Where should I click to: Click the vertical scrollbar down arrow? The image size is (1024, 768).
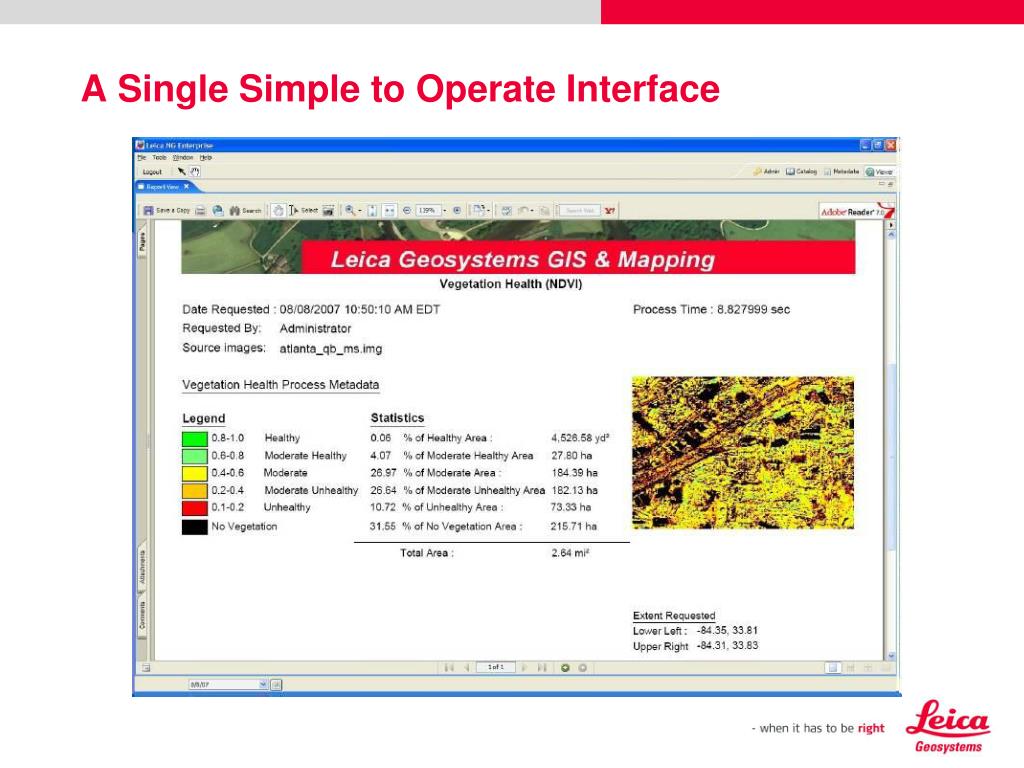891,656
